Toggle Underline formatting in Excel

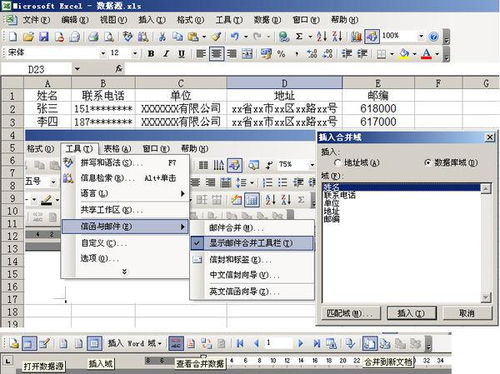181,53
